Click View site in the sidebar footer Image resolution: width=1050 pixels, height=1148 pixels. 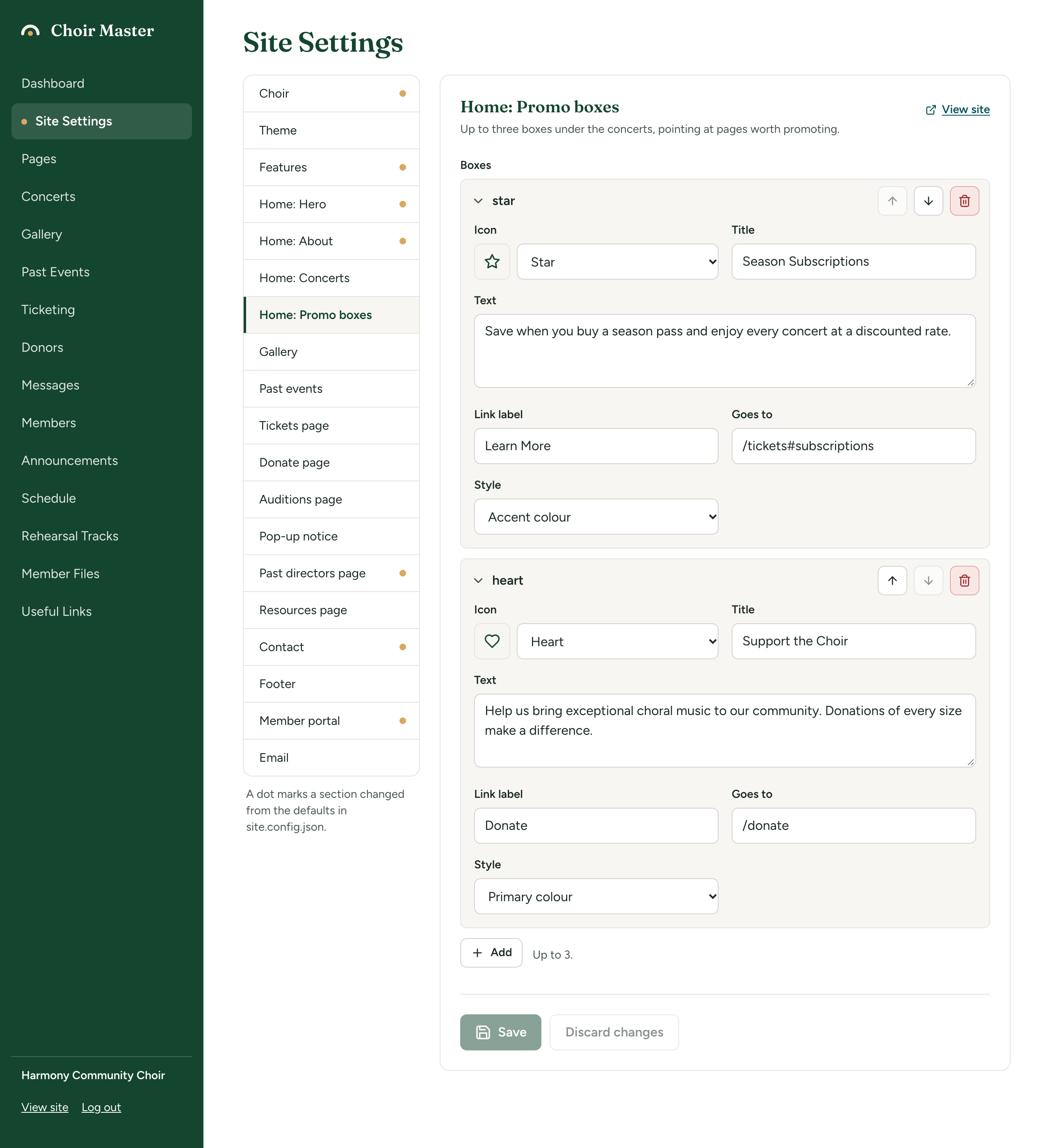[x=45, y=1107]
